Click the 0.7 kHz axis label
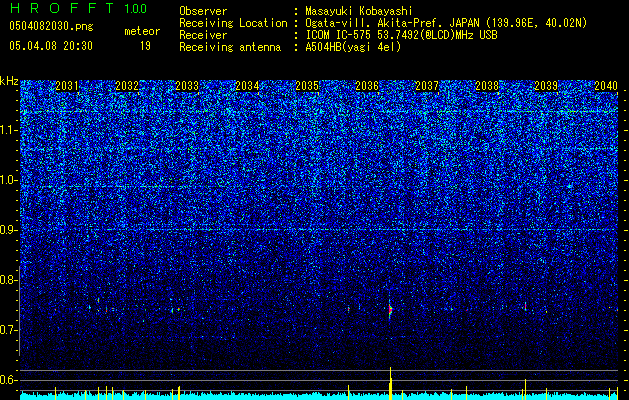The height and width of the screenshot is (400, 629). pos(8,330)
